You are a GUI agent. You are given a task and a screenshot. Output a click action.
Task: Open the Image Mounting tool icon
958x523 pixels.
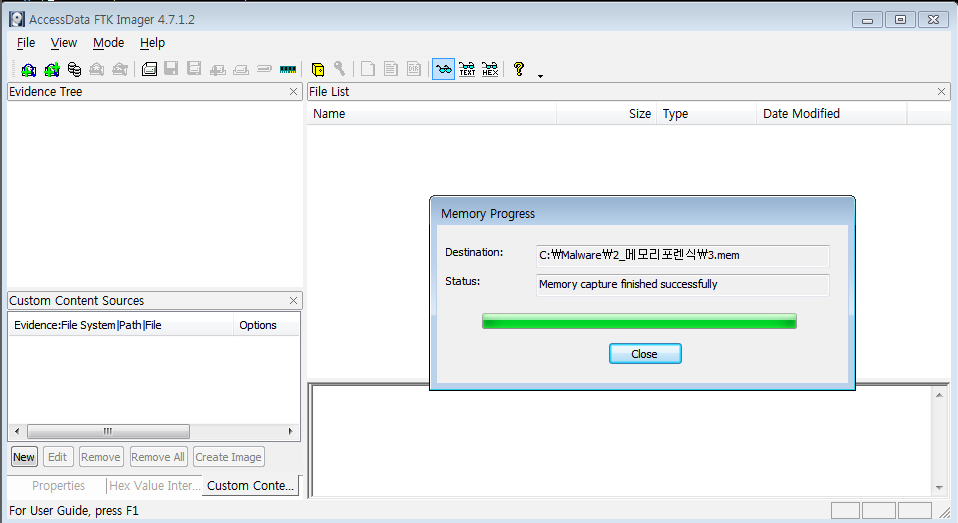[x=74, y=69]
